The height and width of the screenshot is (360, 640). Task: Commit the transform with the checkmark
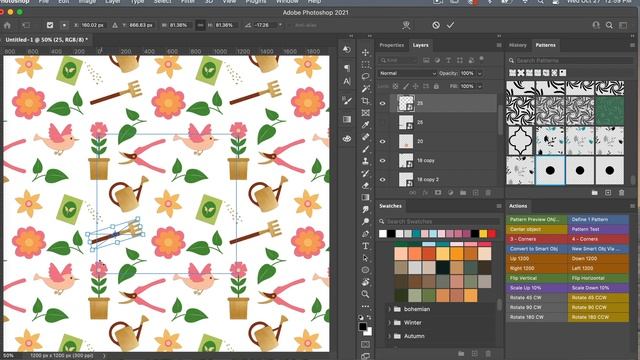(x=450, y=25)
